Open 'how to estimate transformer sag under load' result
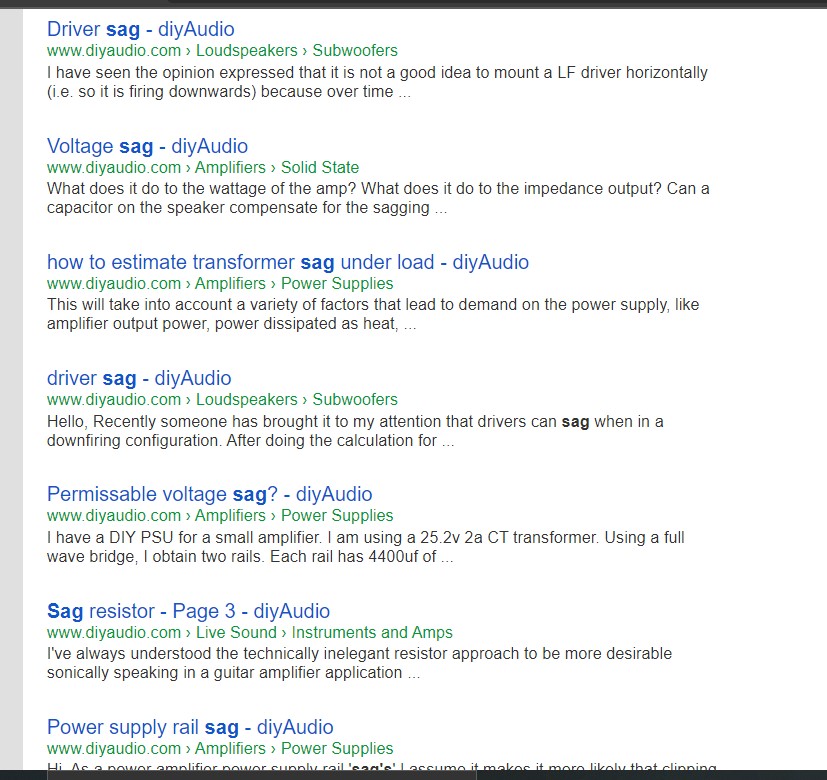Image resolution: width=827 pixels, height=780 pixels. (x=287, y=262)
